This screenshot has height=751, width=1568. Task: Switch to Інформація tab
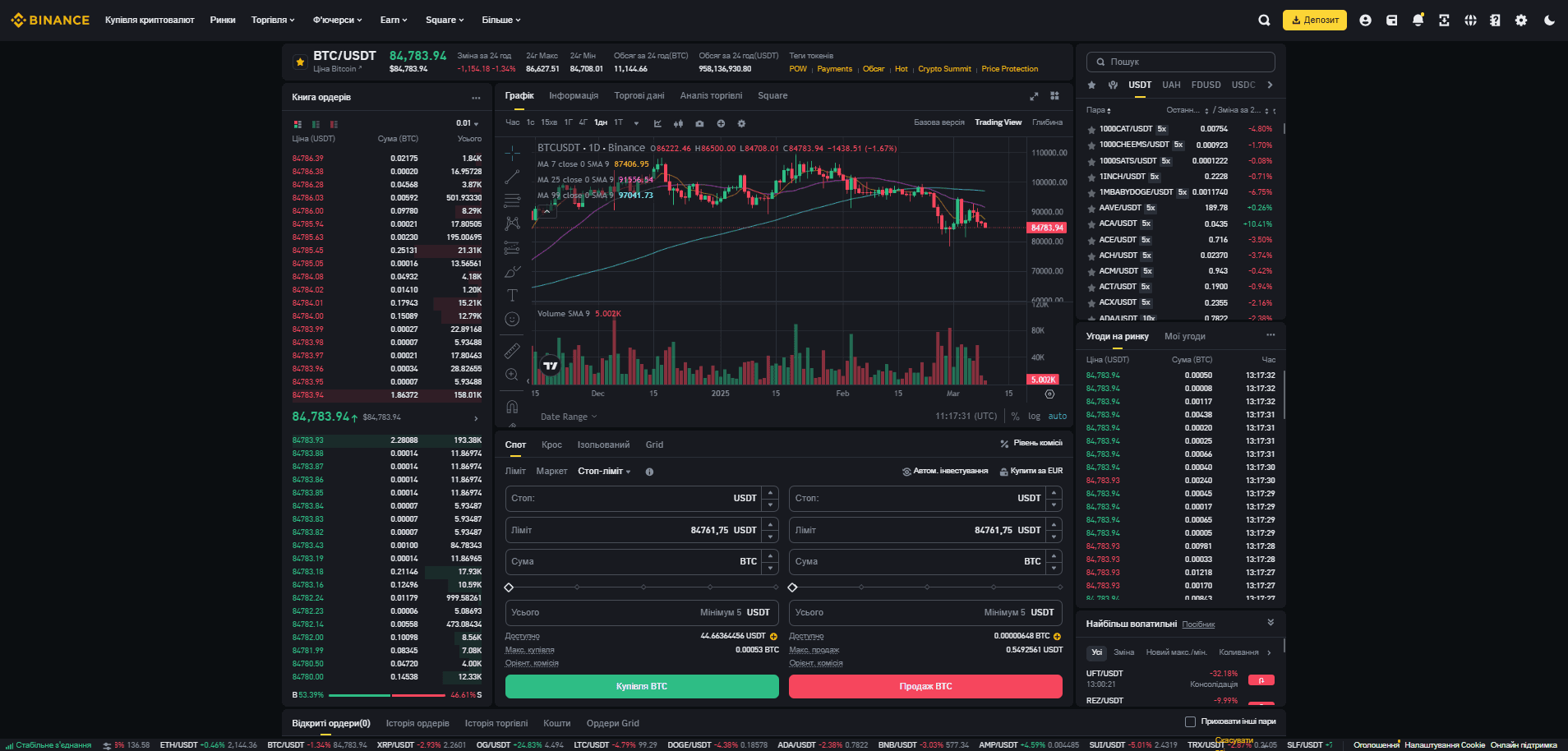click(574, 96)
